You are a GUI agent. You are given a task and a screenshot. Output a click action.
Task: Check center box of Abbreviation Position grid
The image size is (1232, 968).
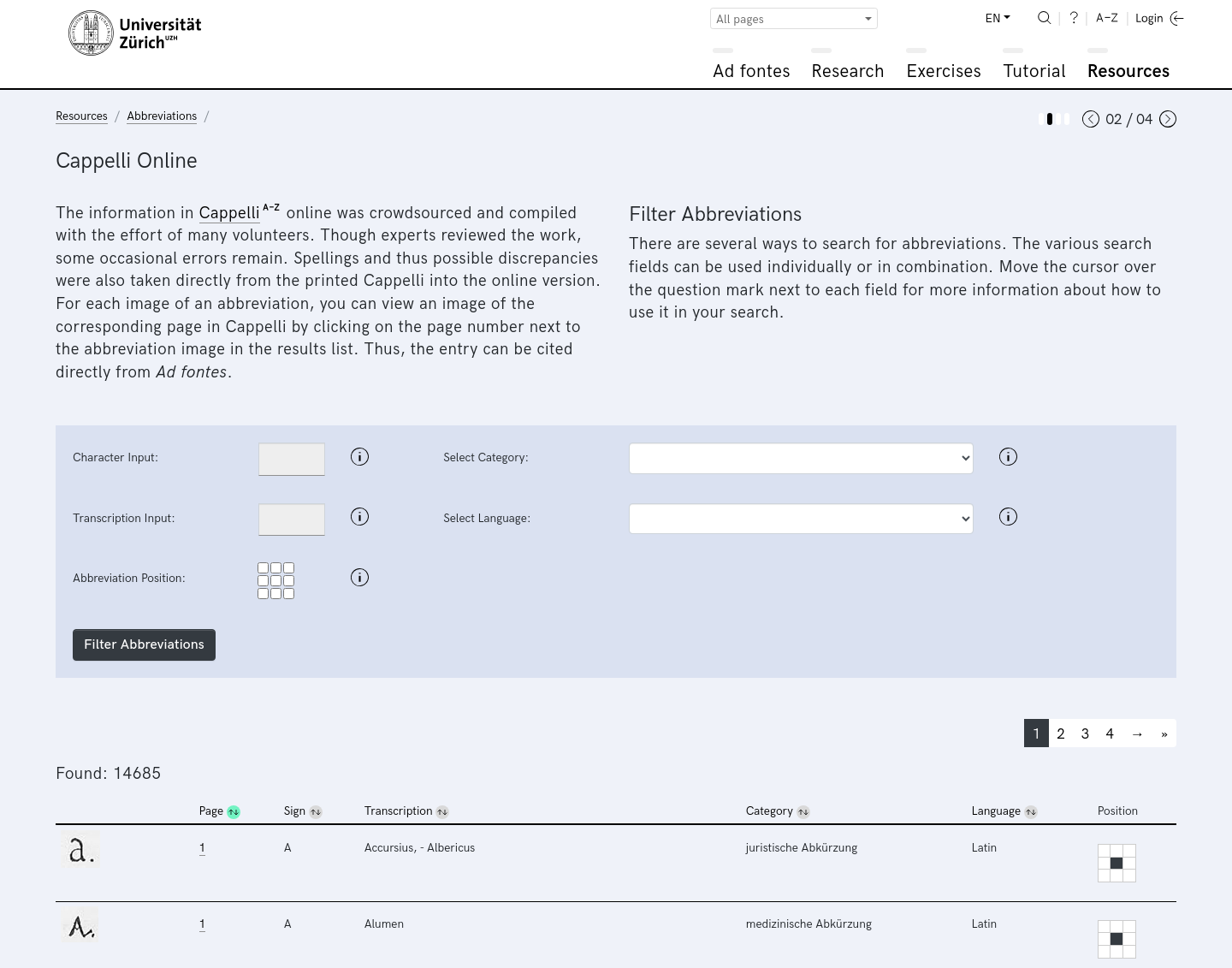tap(276, 581)
